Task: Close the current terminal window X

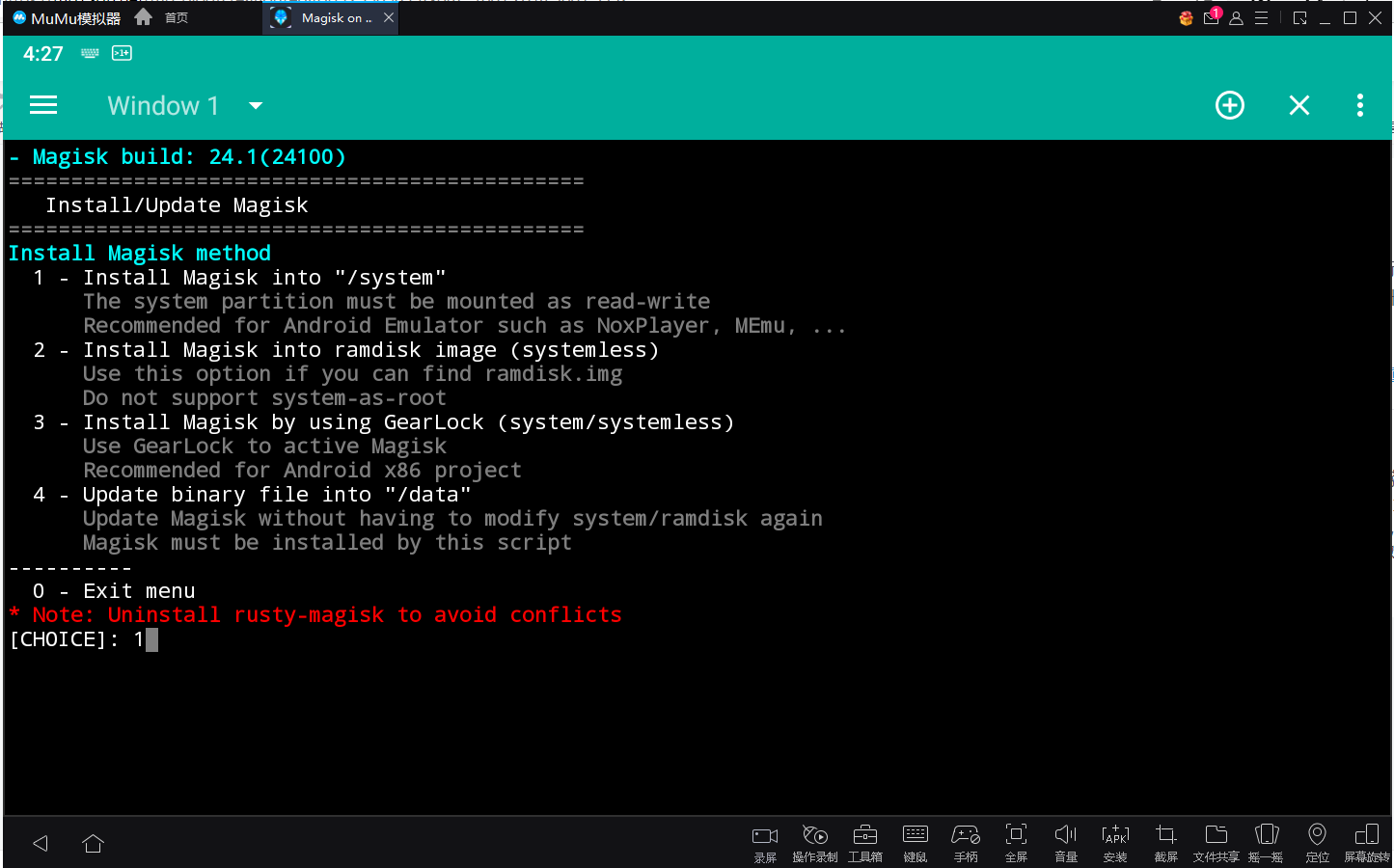Action: click(x=1299, y=105)
